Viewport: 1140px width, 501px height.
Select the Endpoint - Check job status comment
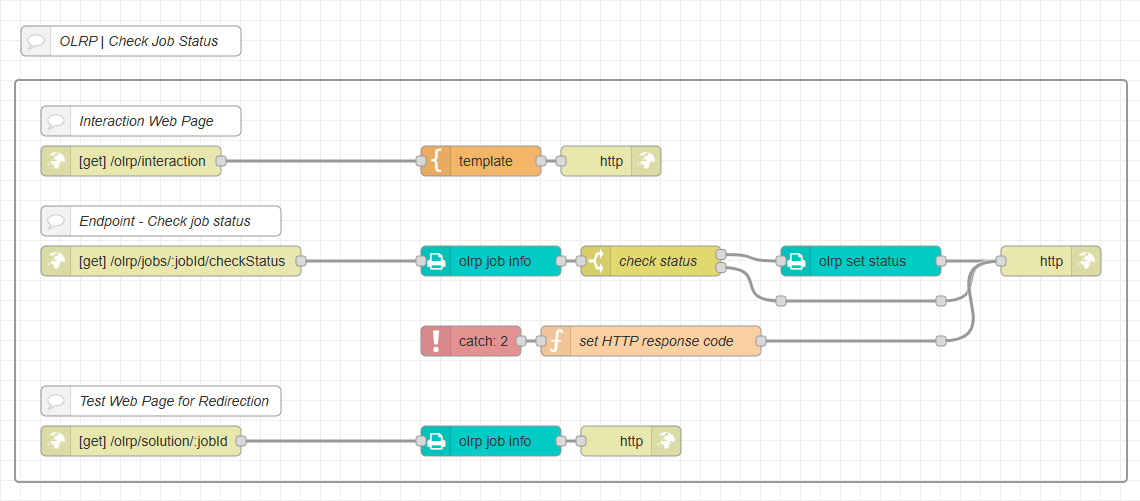click(x=165, y=221)
